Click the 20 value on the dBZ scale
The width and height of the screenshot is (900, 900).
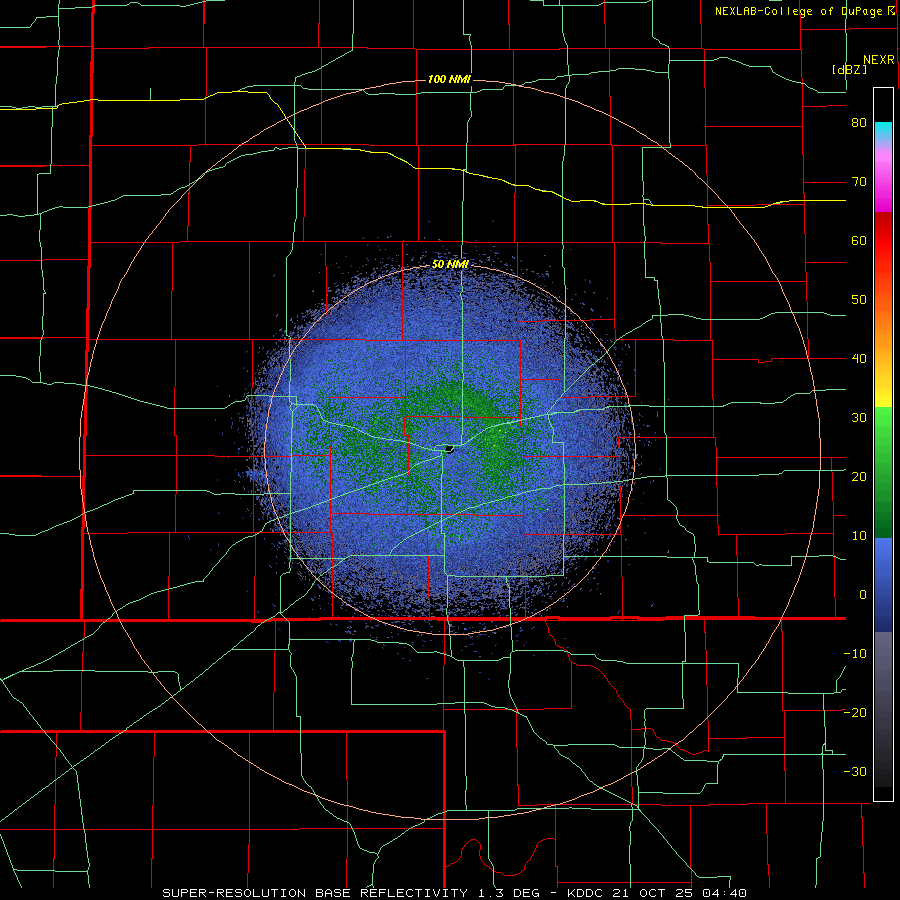click(x=859, y=477)
